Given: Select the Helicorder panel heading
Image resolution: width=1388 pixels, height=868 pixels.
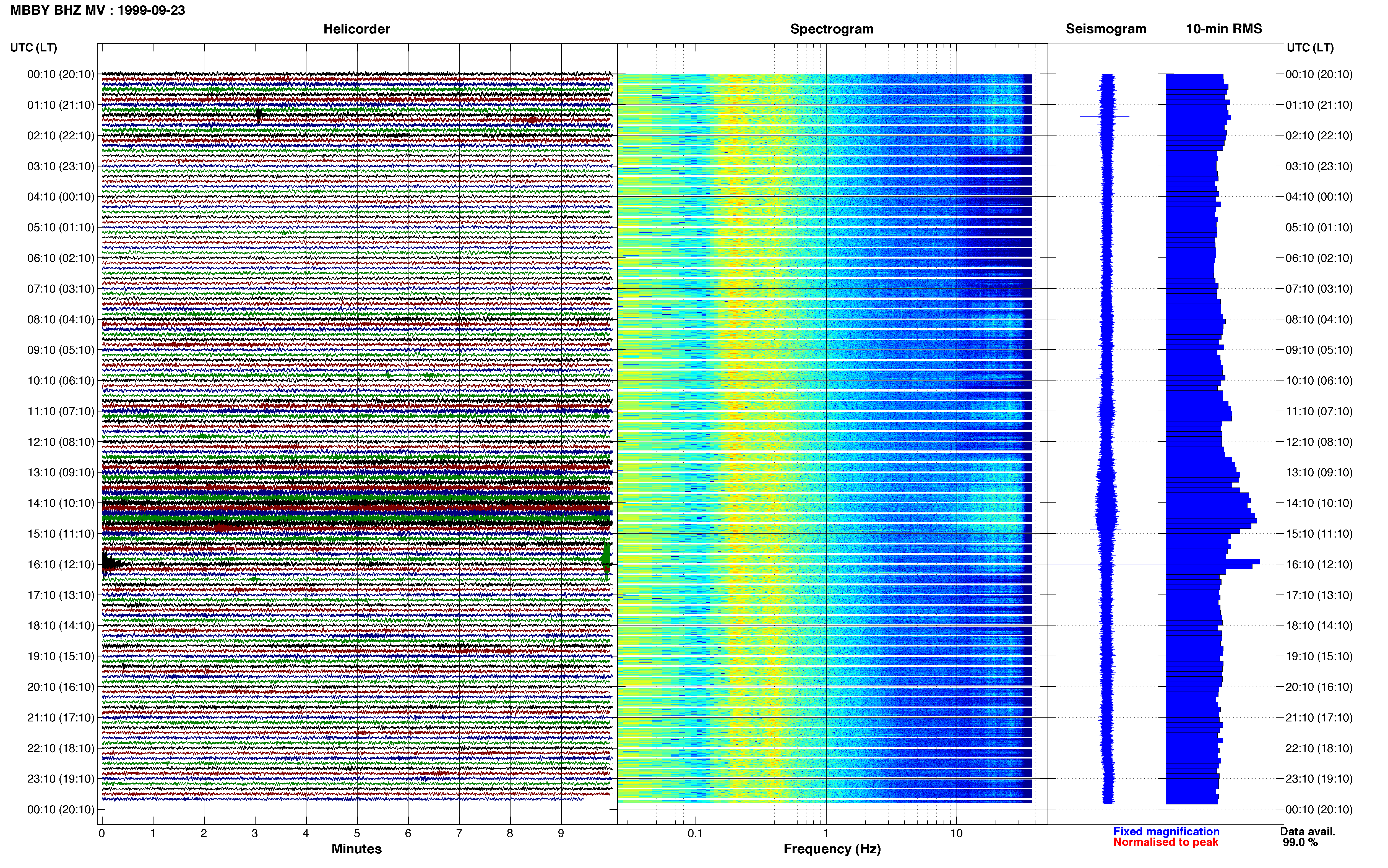Looking at the screenshot, I should coord(356,29).
